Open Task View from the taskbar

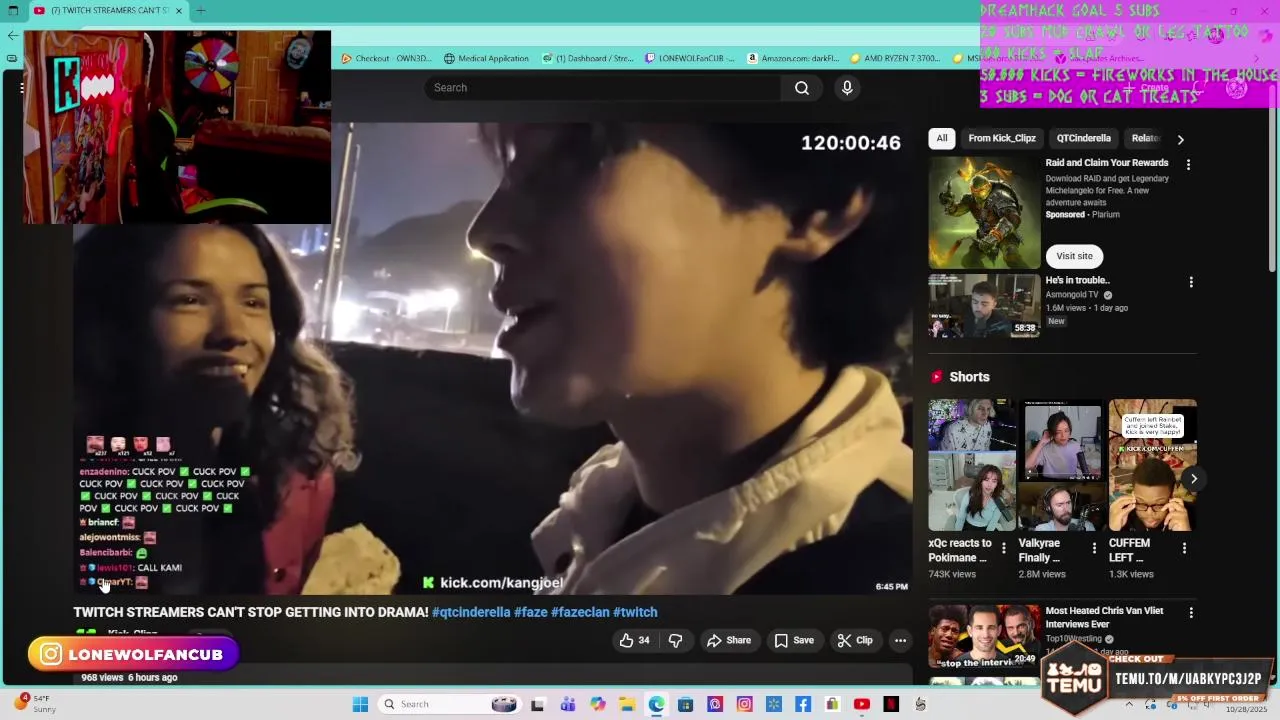tap(538, 704)
